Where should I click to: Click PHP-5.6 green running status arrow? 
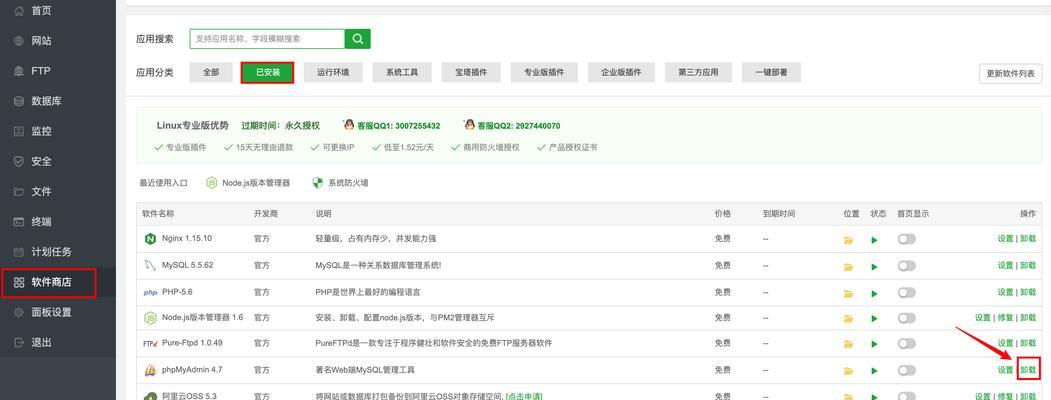(874, 293)
